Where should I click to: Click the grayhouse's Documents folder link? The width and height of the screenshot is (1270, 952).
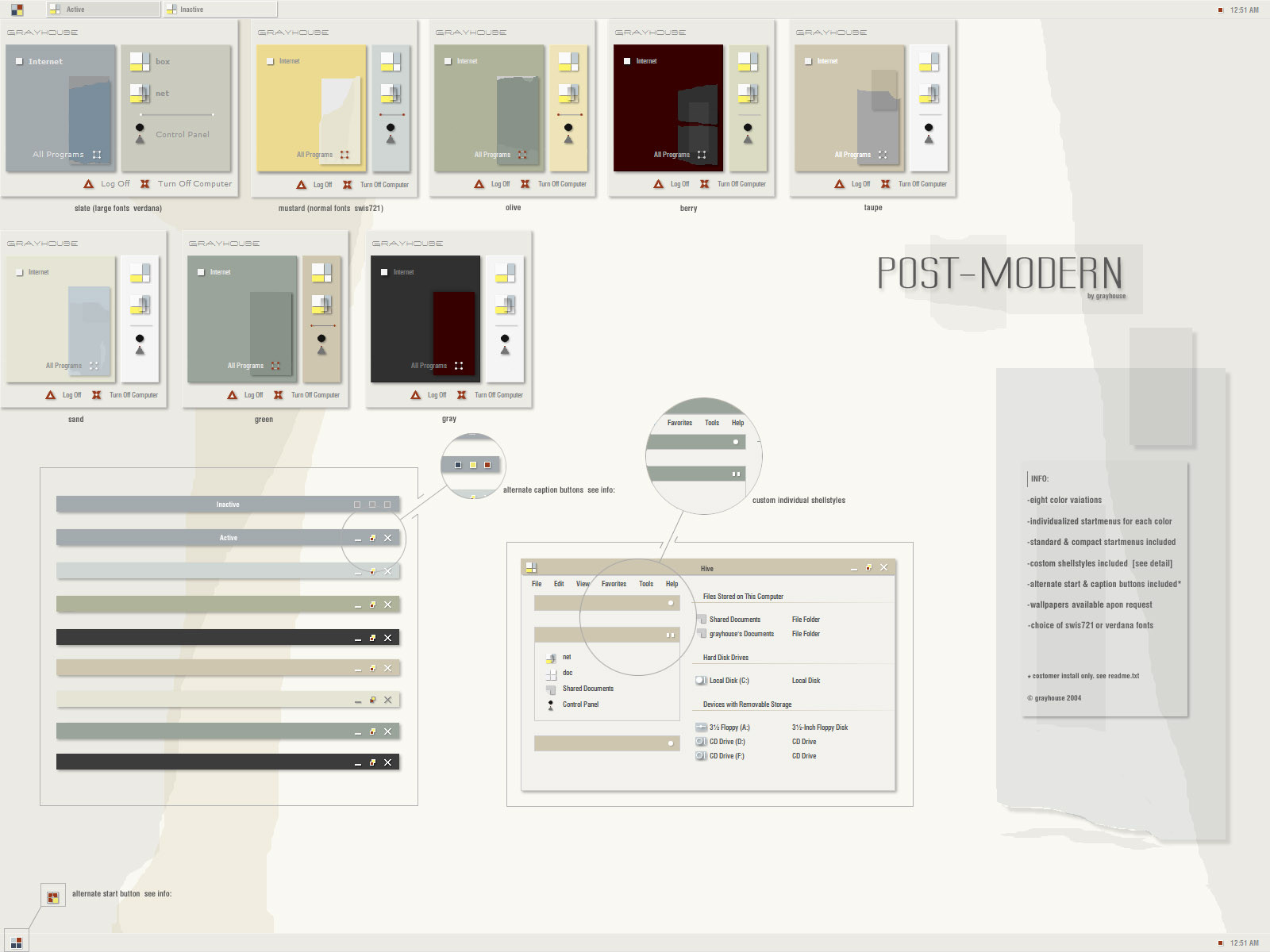coord(741,634)
